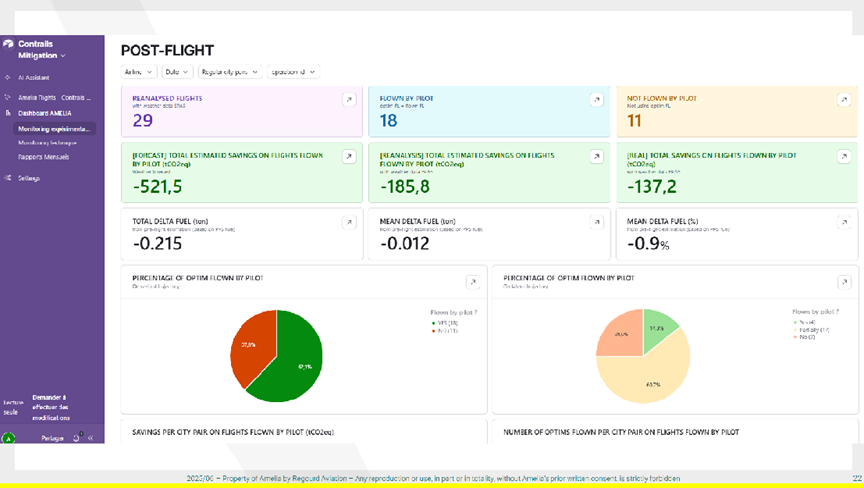
Task: Expand the Reanalysed Flights card
Action: 348,100
